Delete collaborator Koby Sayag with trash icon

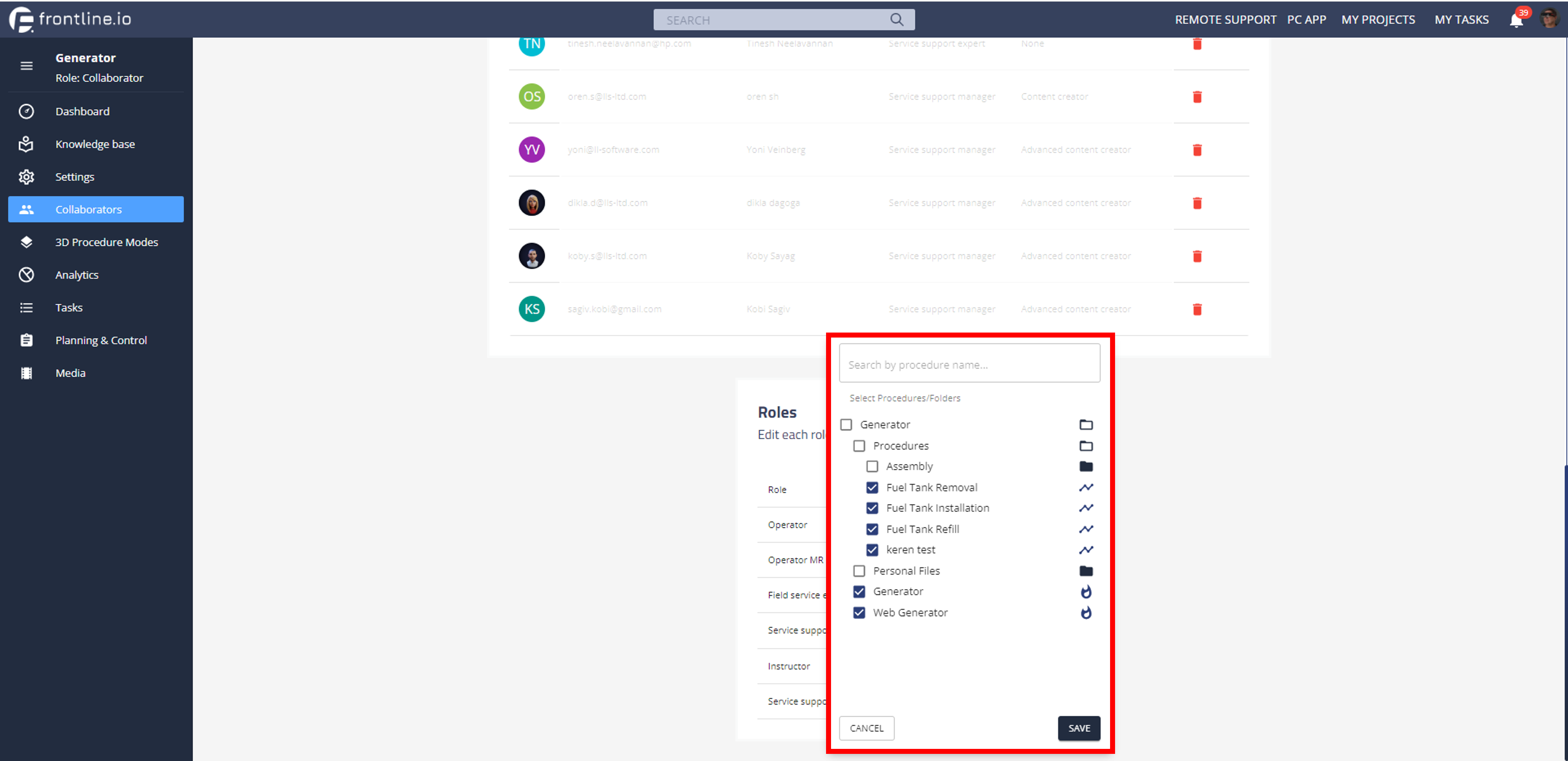(1197, 256)
